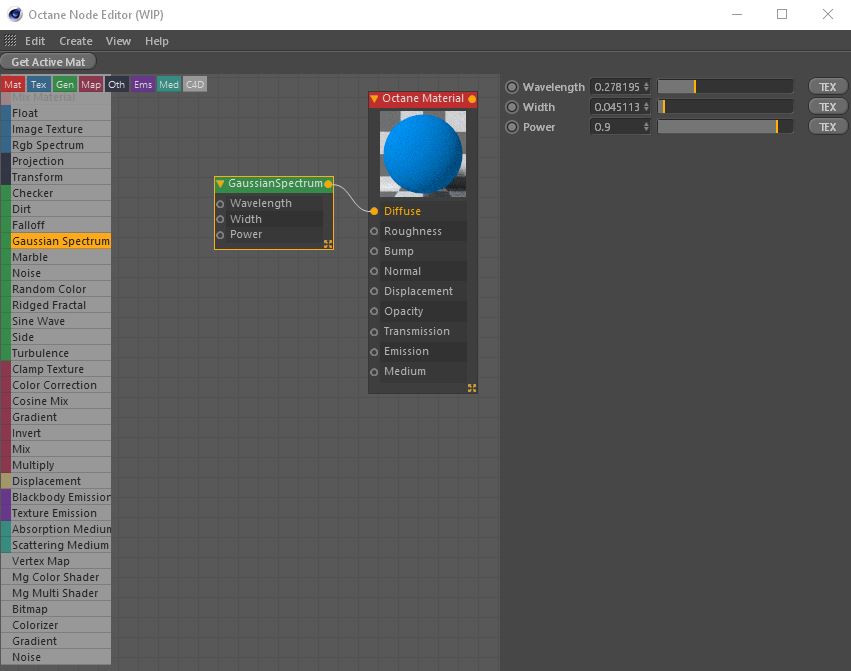851x671 pixels.
Task: Switch to the C4D category
Action: [x=195, y=84]
